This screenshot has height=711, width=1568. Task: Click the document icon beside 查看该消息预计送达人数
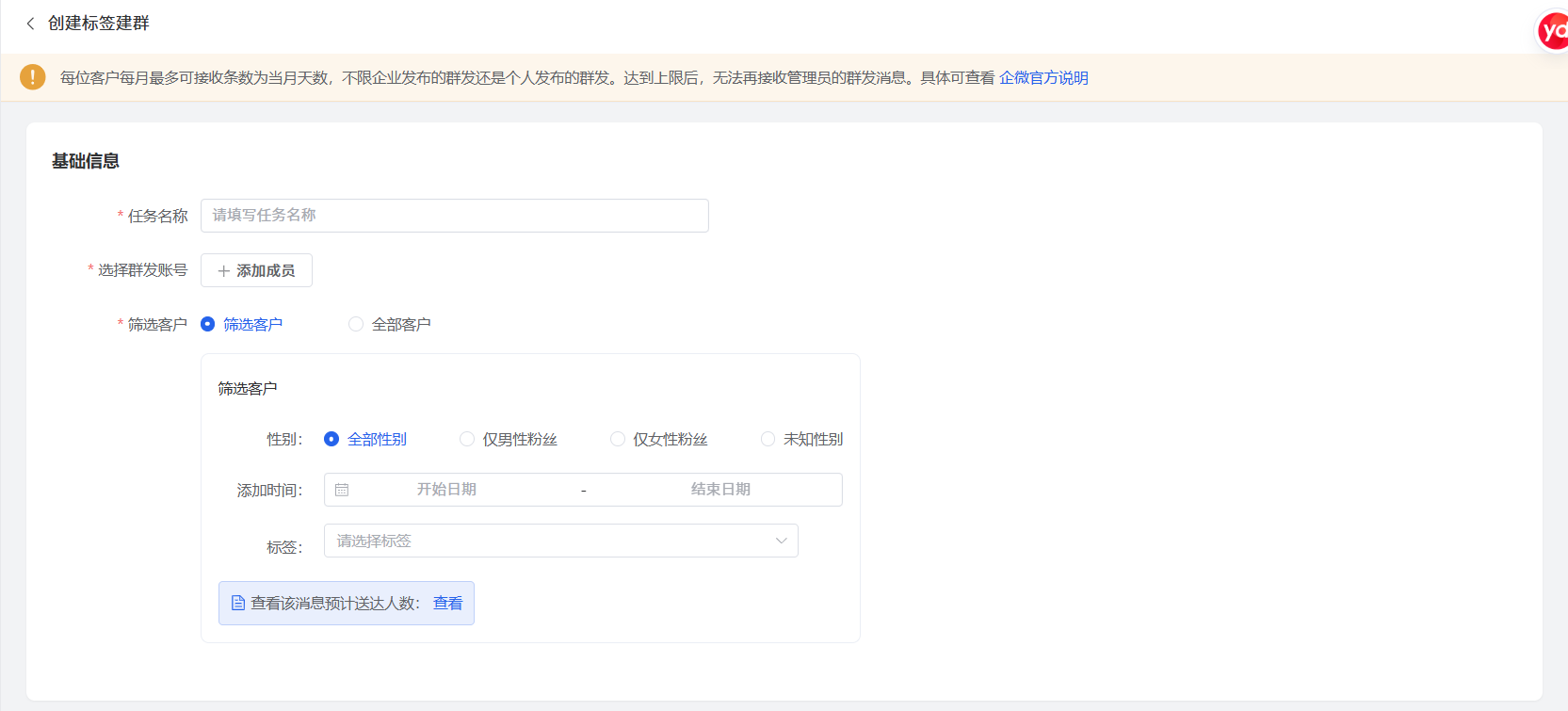tap(238, 603)
